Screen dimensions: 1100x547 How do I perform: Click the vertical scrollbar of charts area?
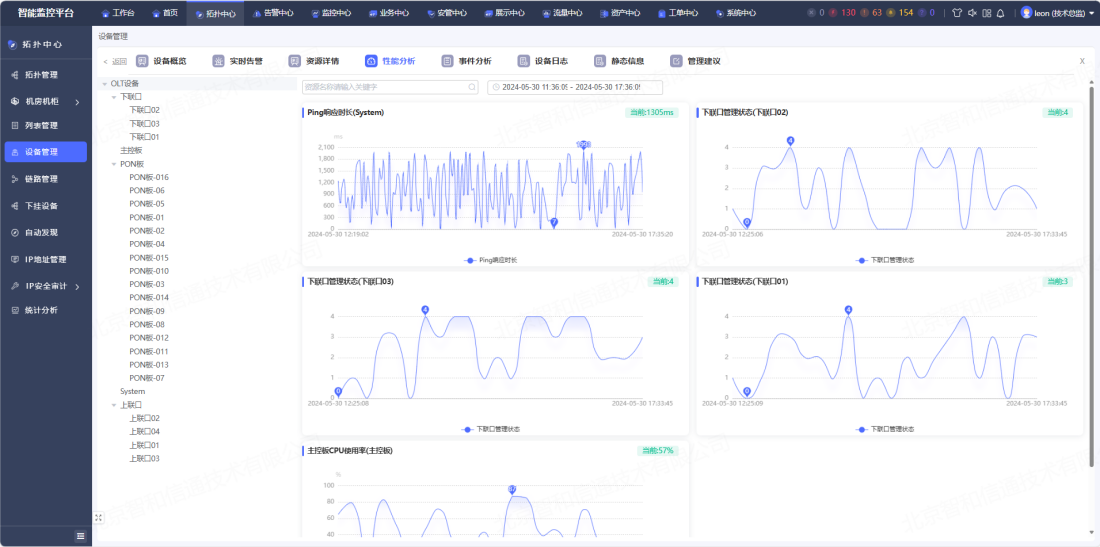(1092, 276)
